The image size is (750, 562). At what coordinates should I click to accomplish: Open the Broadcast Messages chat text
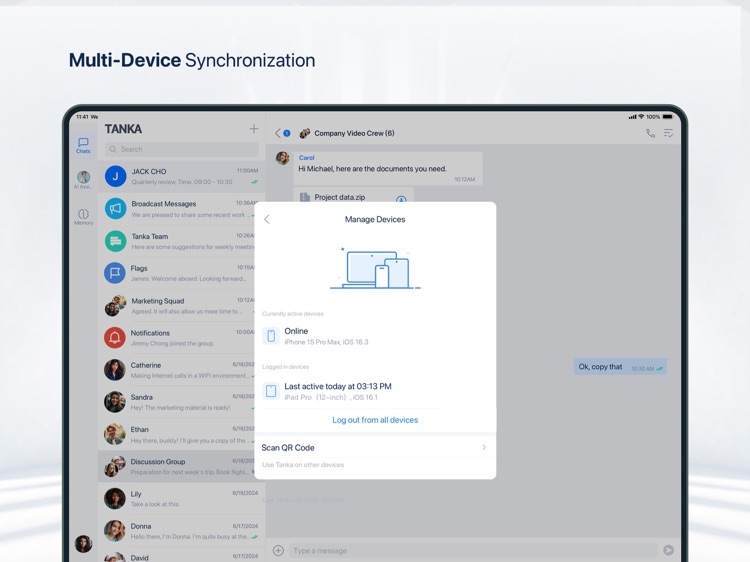coord(164,204)
